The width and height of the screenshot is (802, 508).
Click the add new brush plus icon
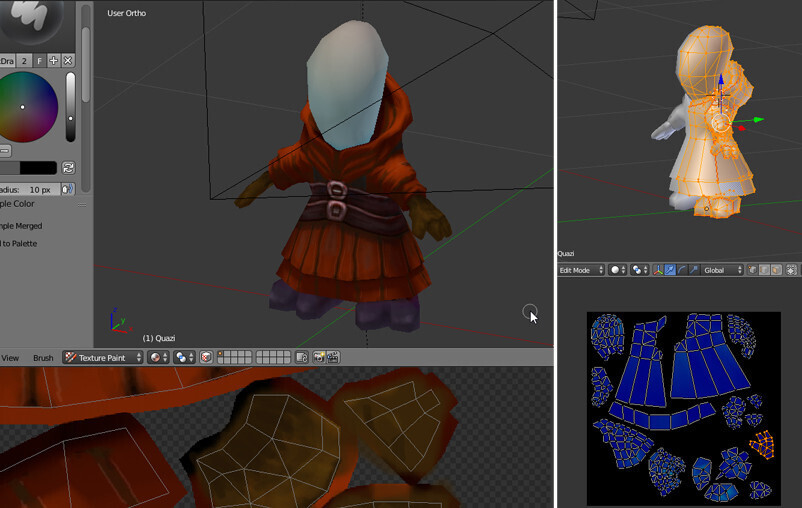54,61
